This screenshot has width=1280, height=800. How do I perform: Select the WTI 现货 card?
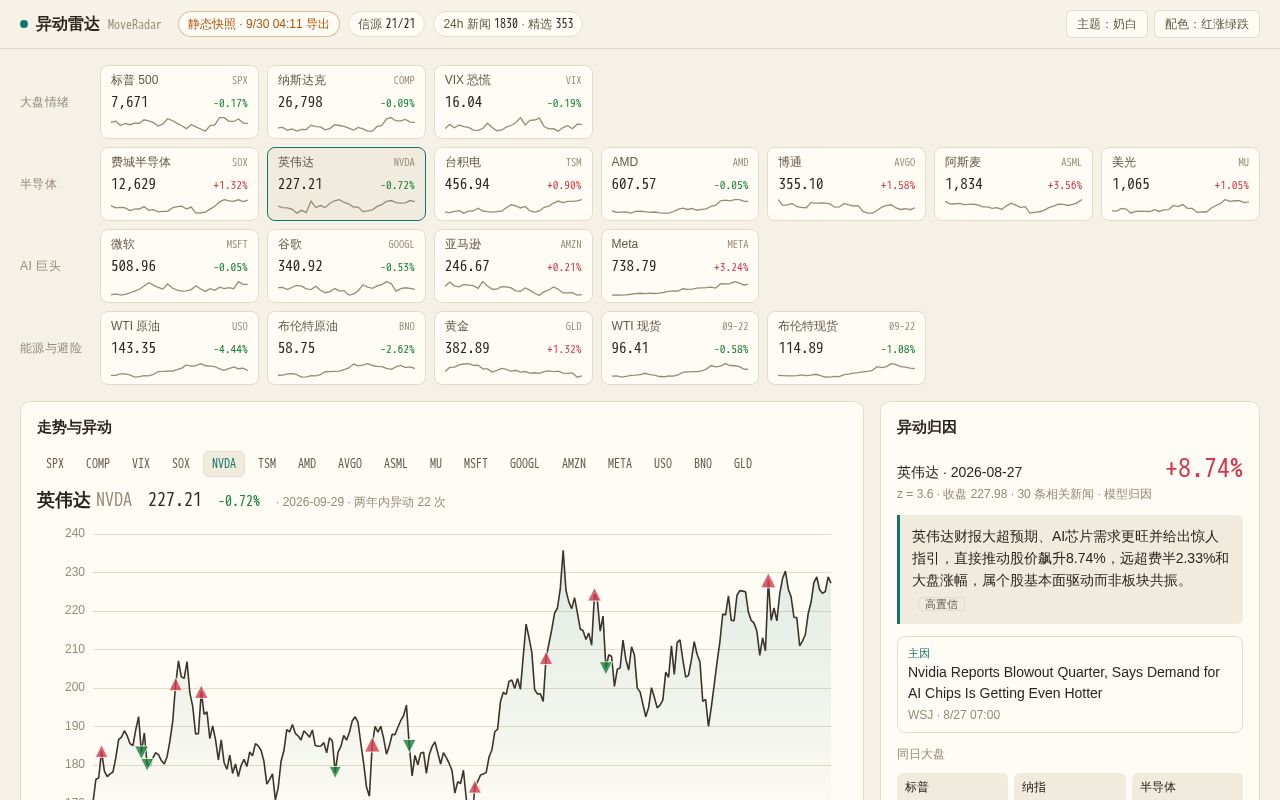pyautogui.click(x=680, y=348)
